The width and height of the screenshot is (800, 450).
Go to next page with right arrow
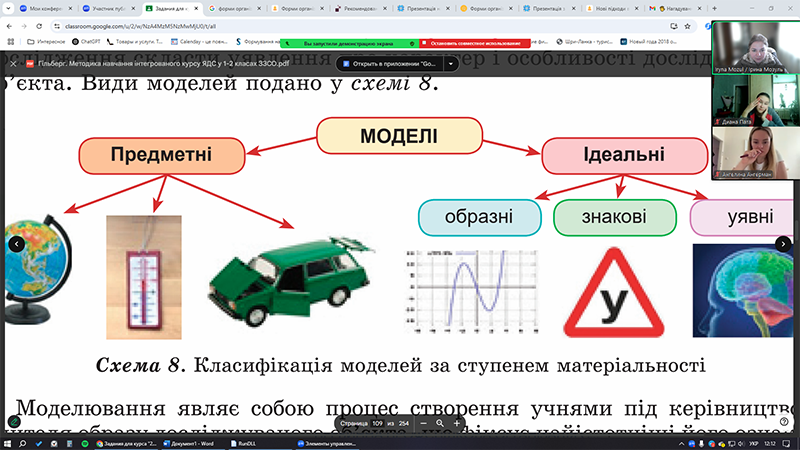(x=783, y=244)
